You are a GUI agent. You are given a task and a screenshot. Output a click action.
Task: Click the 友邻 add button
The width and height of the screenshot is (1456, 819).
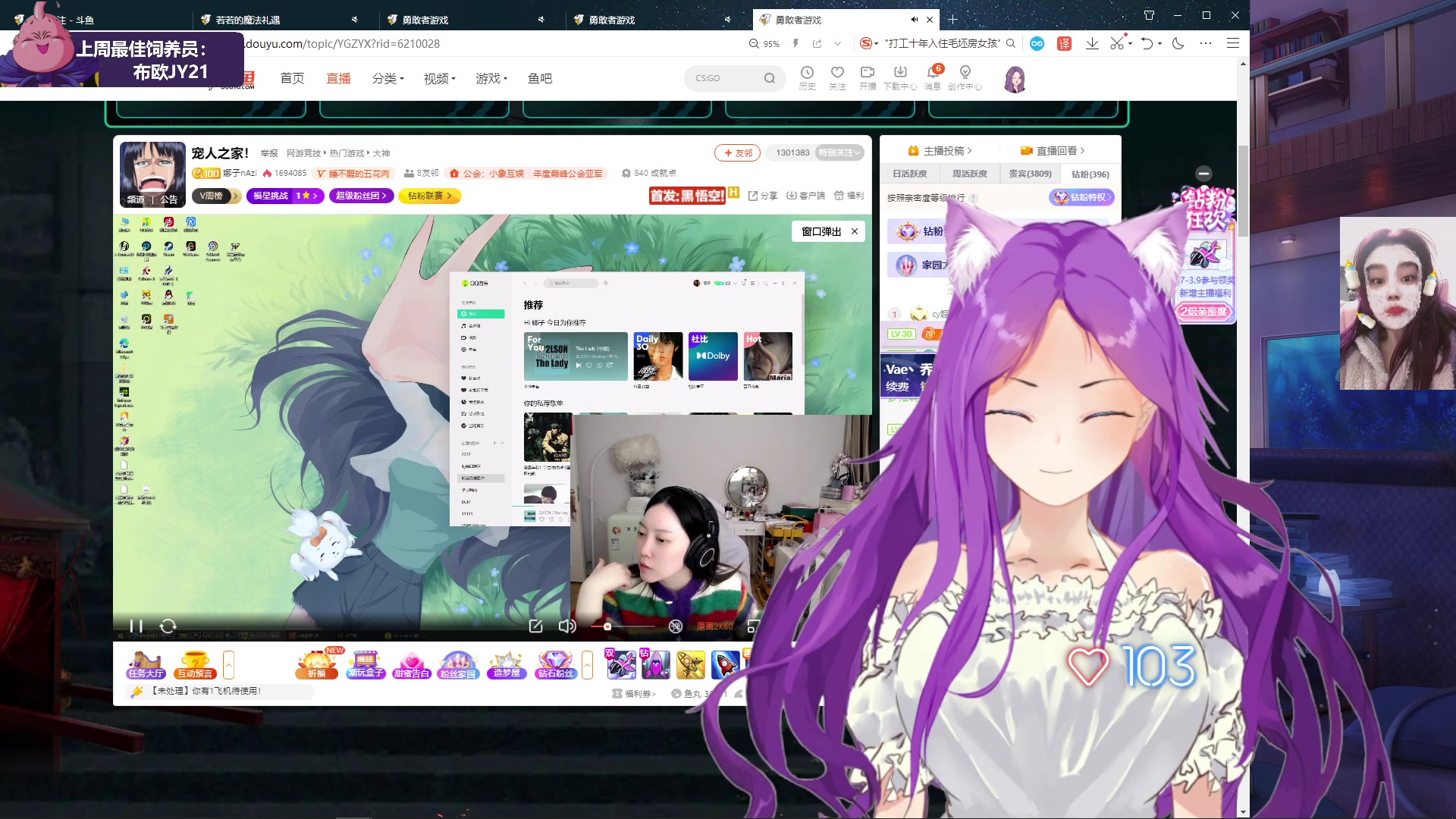click(x=737, y=152)
